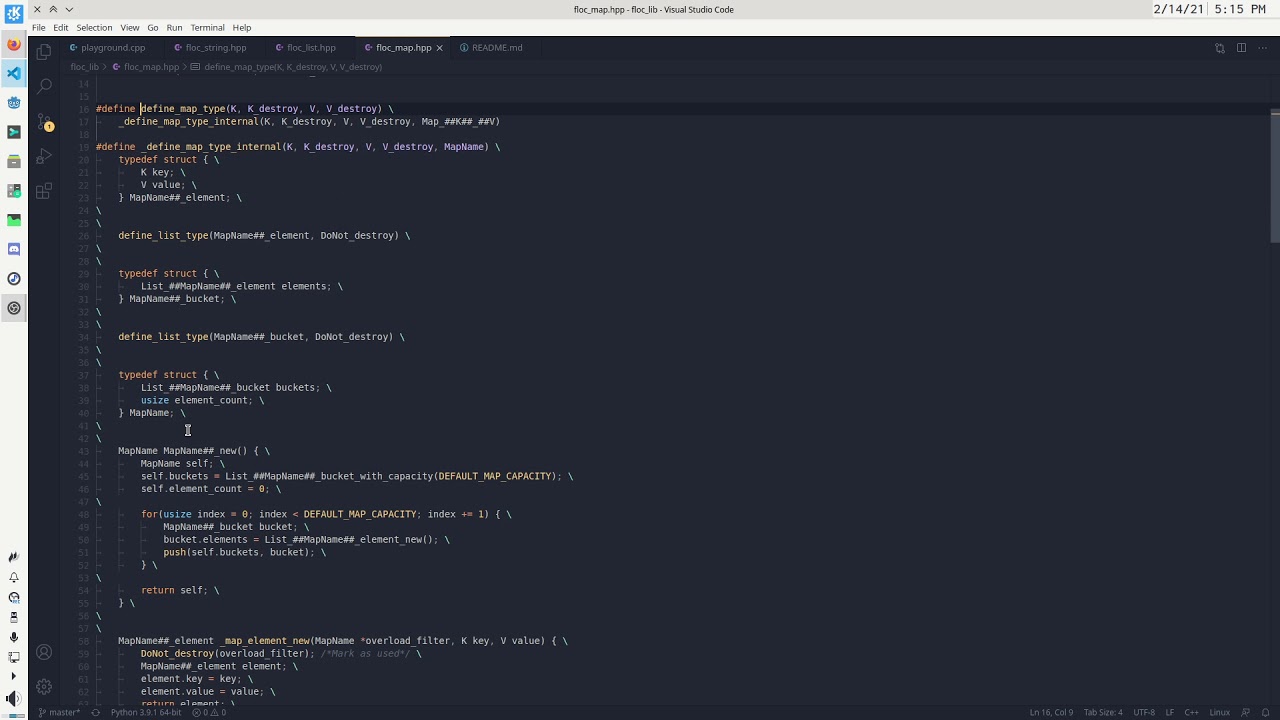
Task: Open the errors and warnings Problems indicator
Action: [x=210, y=713]
